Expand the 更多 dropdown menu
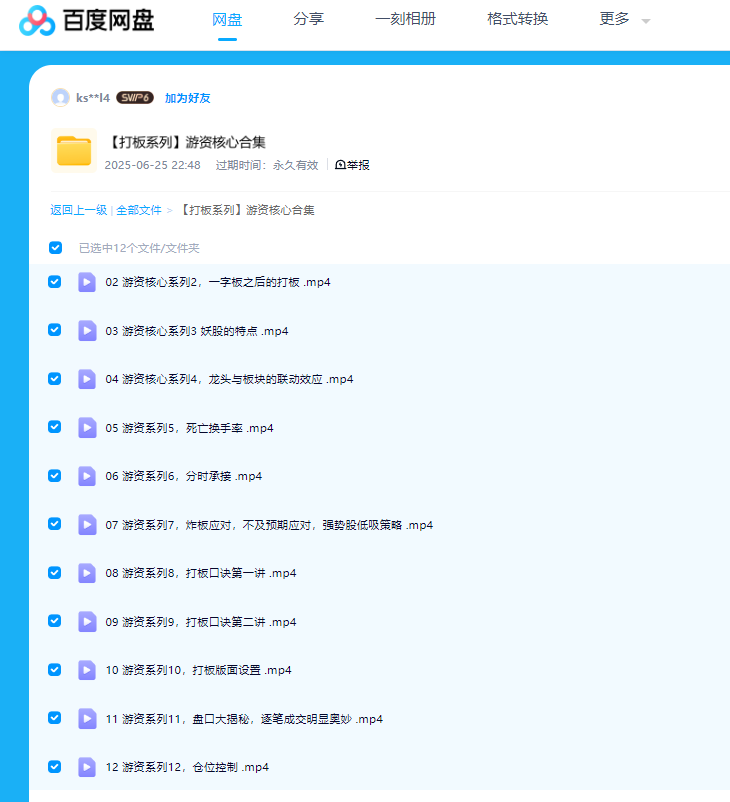 [624, 19]
